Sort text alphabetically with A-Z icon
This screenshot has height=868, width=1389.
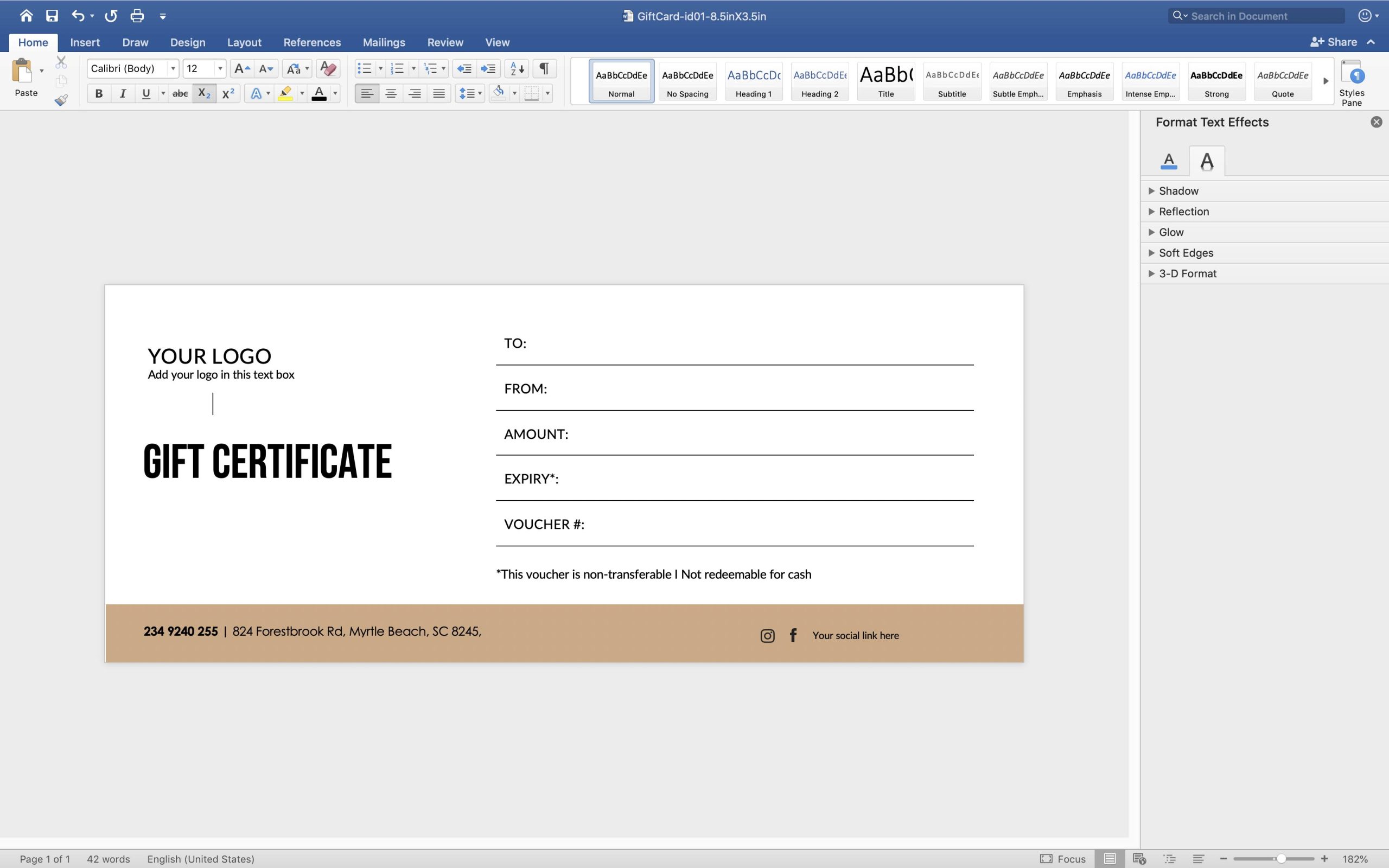517,68
